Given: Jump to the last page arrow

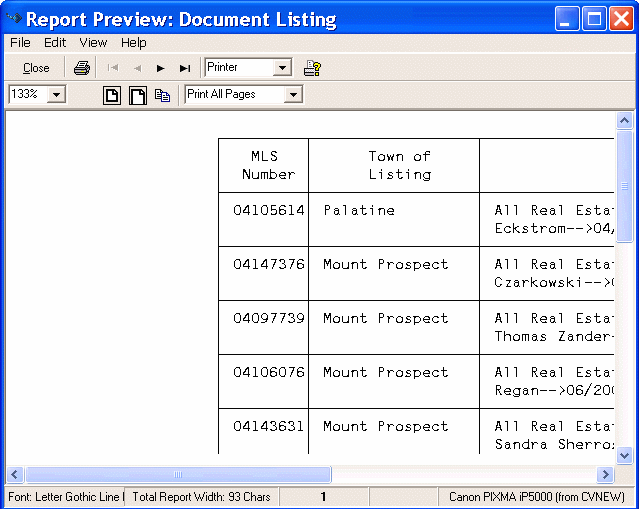Looking at the screenshot, I should [x=184, y=68].
